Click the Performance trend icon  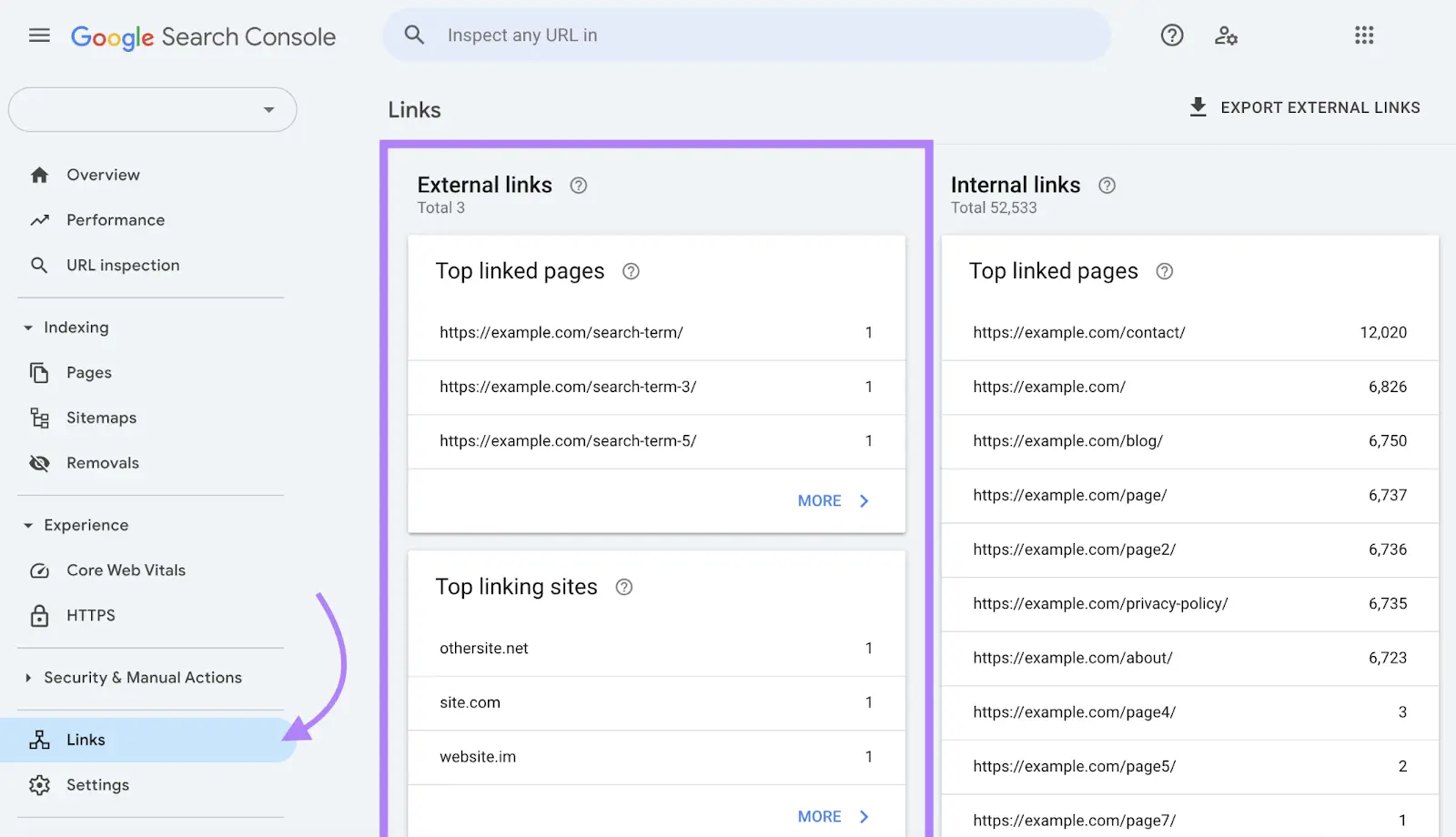(39, 220)
